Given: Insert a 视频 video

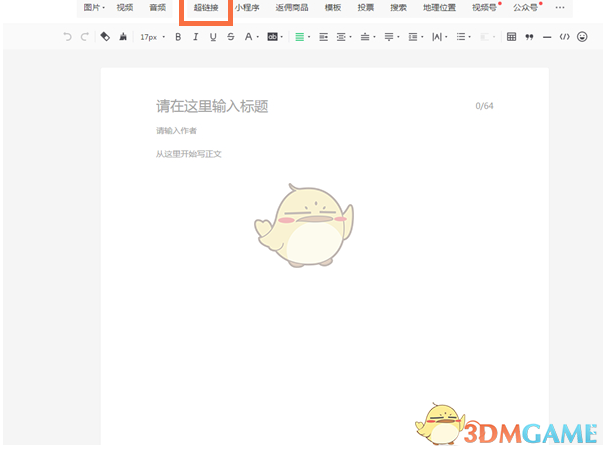Looking at the screenshot, I should coord(125,7).
